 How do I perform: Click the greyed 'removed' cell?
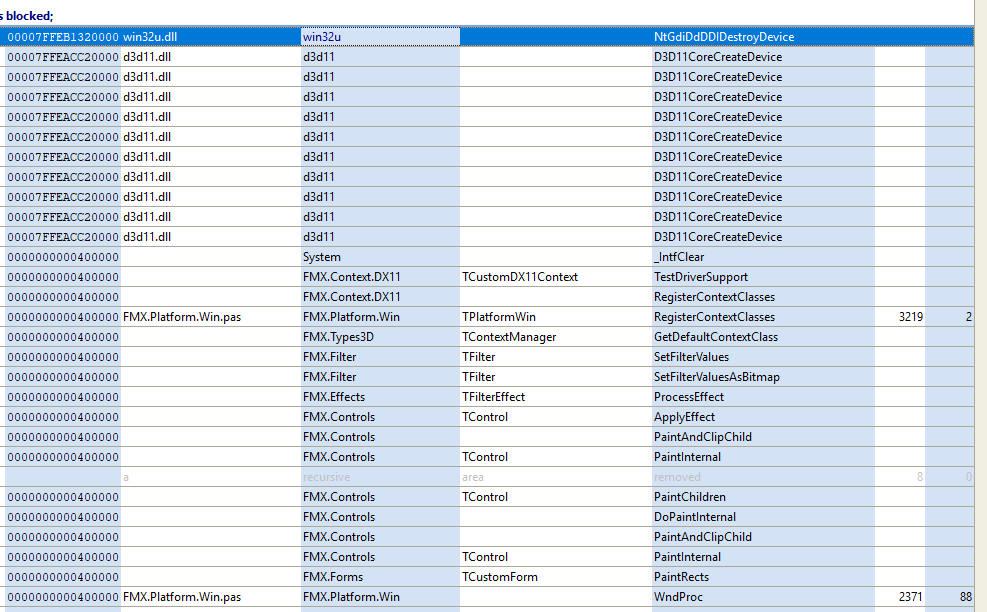[763, 477]
